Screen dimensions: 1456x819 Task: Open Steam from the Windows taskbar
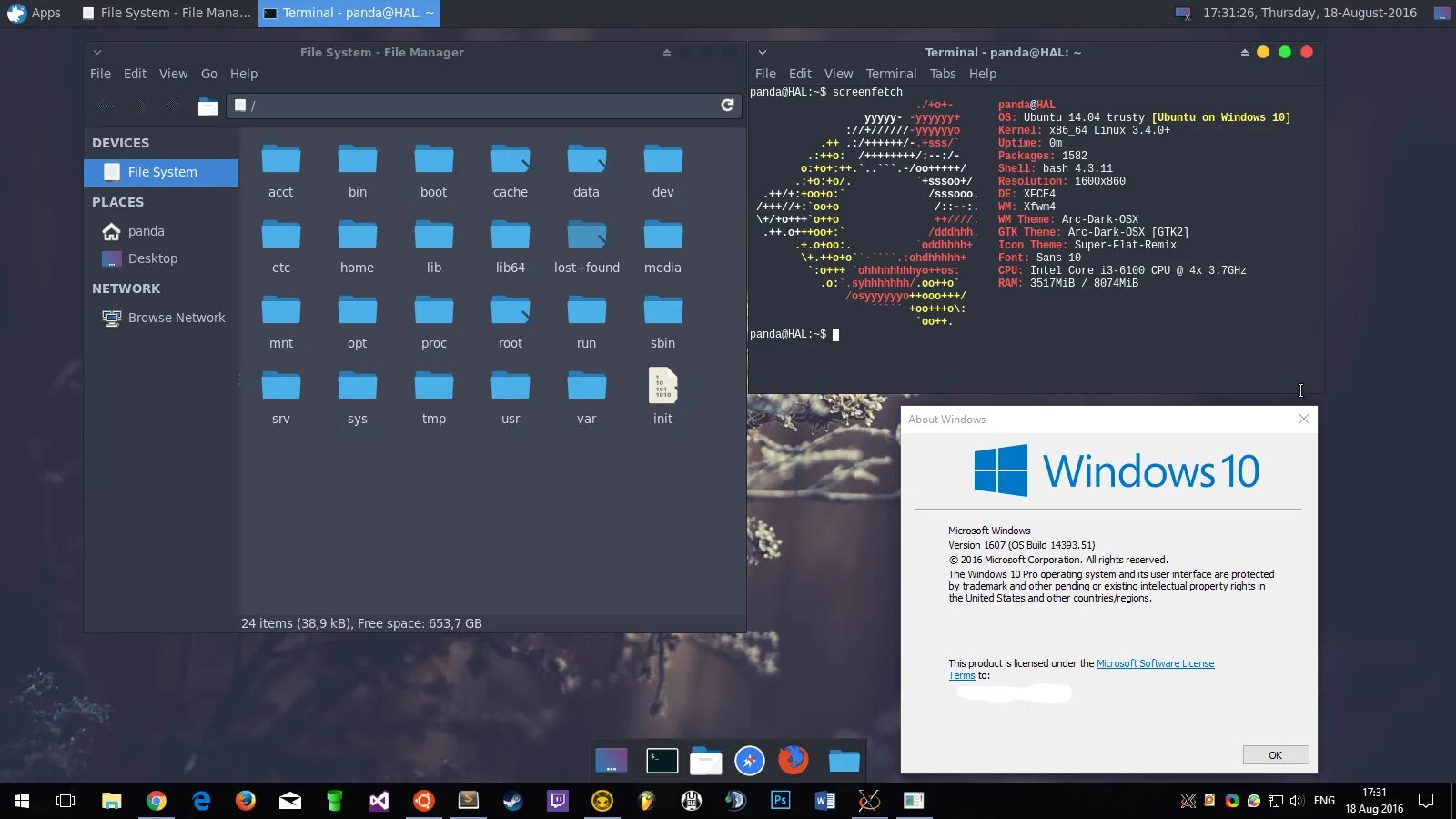click(x=513, y=801)
